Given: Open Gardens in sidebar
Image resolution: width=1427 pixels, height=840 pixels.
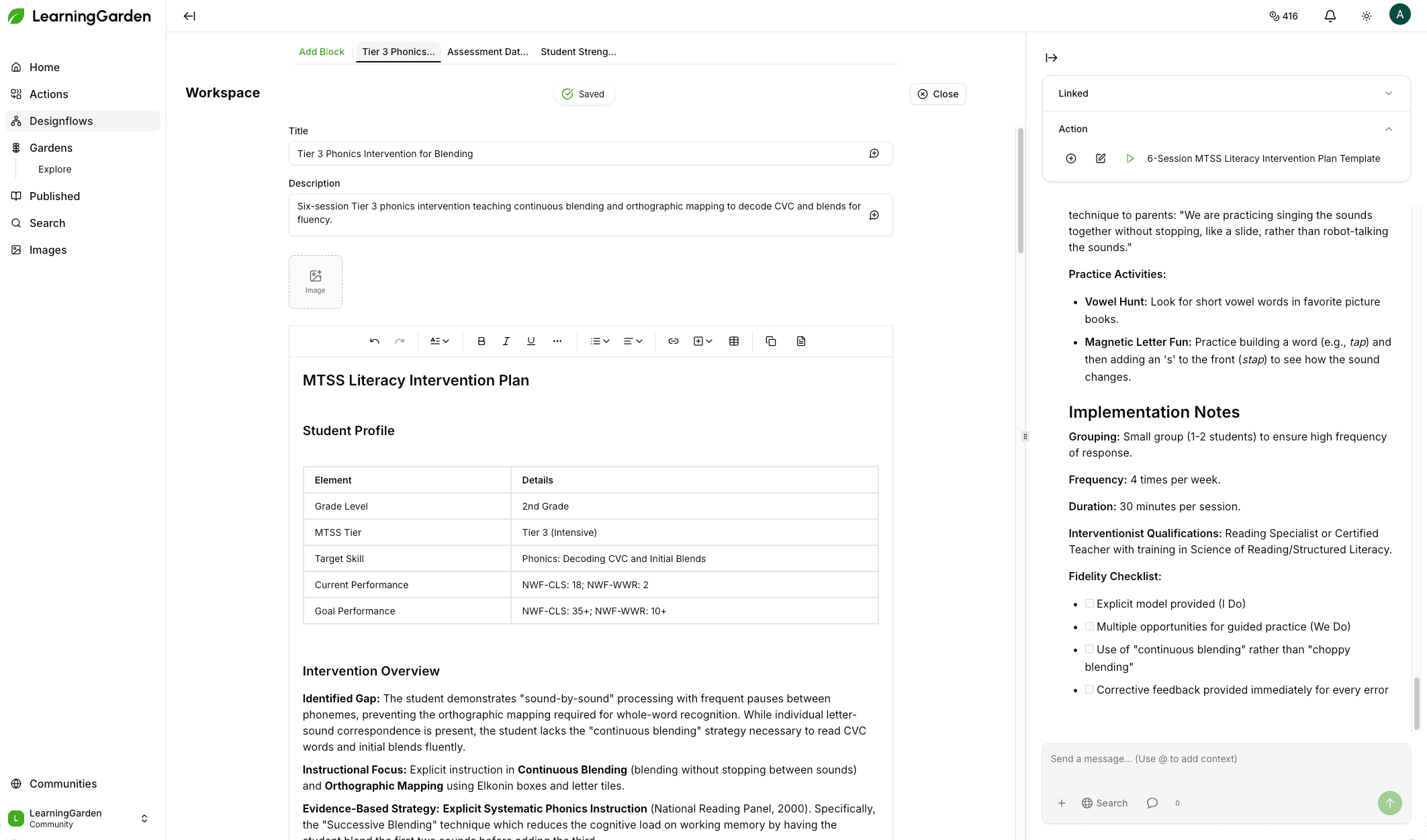Looking at the screenshot, I should (x=83, y=148).
